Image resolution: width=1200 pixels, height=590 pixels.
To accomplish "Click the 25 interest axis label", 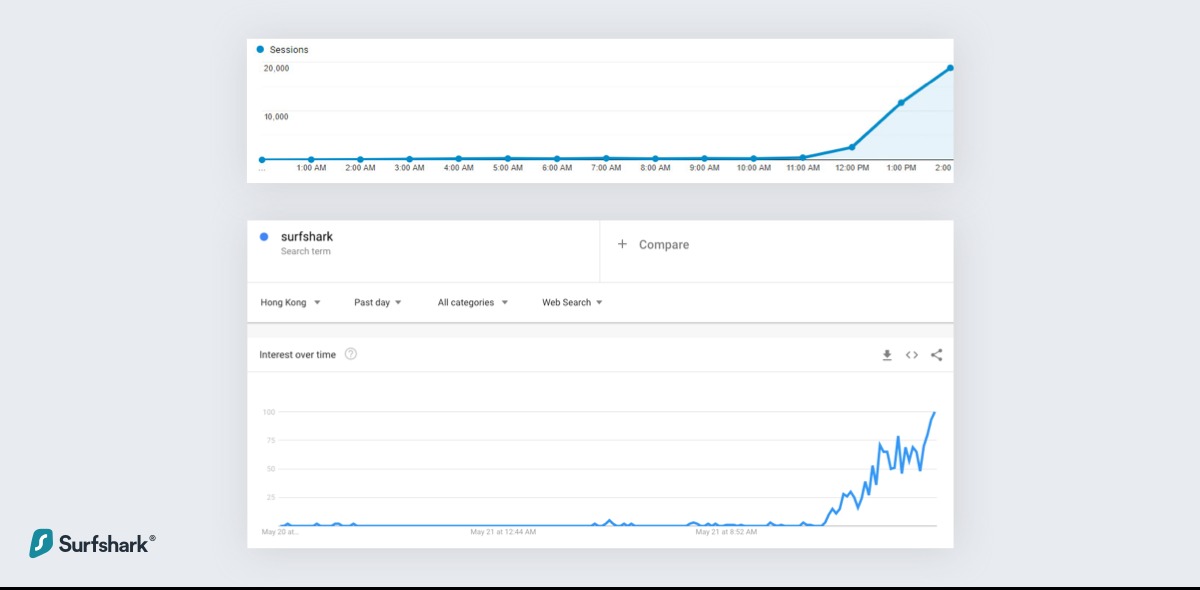I will (270, 497).
